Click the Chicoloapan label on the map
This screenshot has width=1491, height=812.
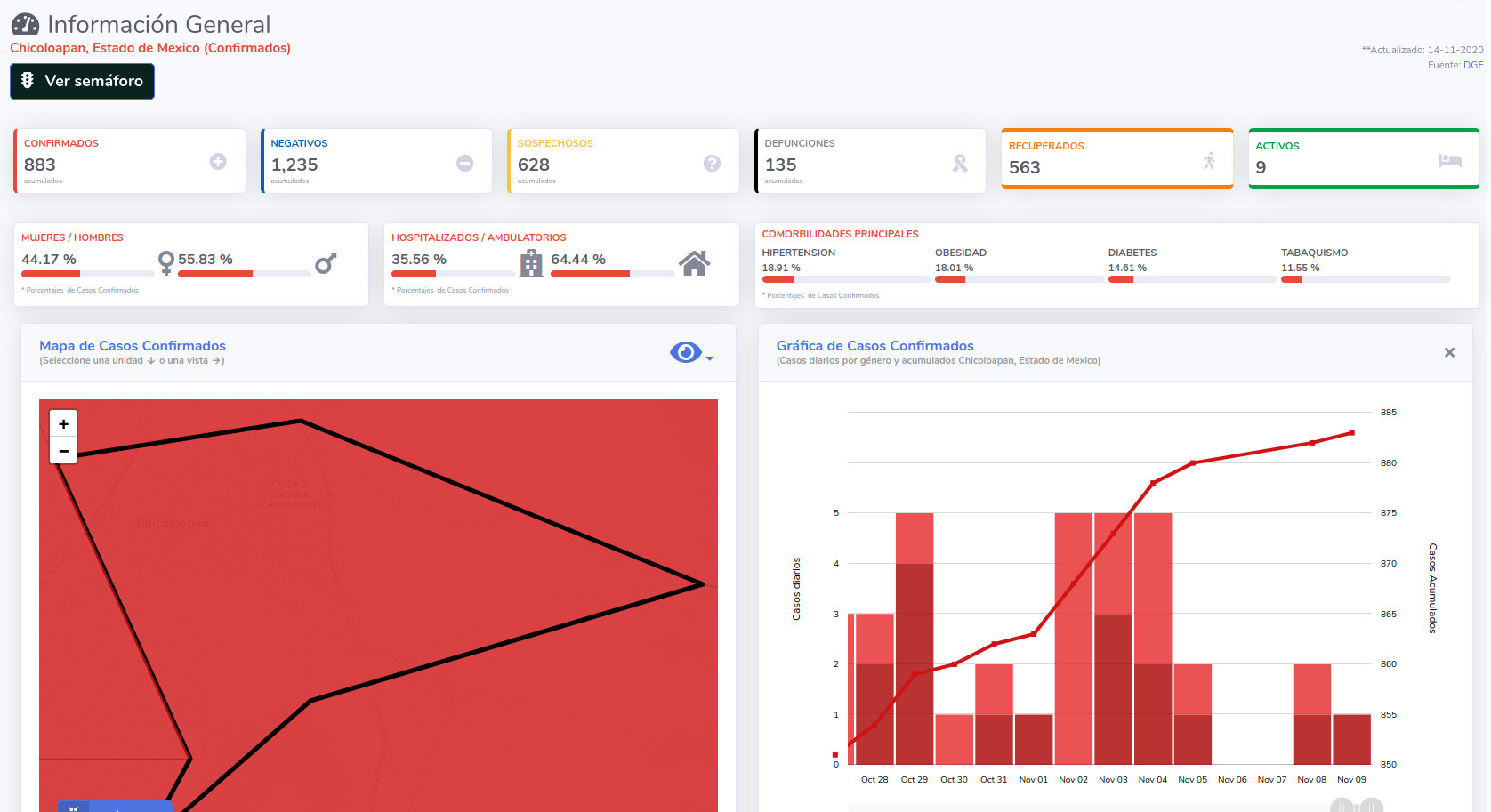pyautogui.click(x=173, y=523)
